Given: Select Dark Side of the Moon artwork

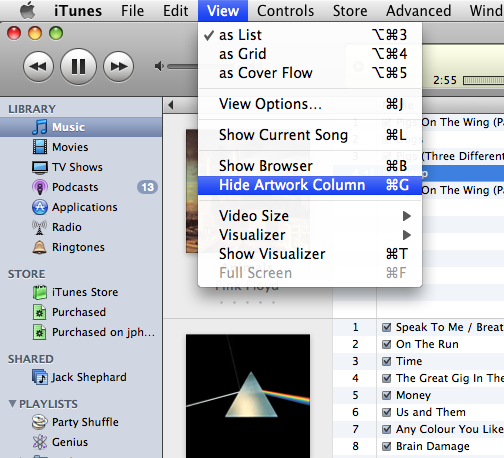Looking at the screenshot, I should tap(248, 396).
